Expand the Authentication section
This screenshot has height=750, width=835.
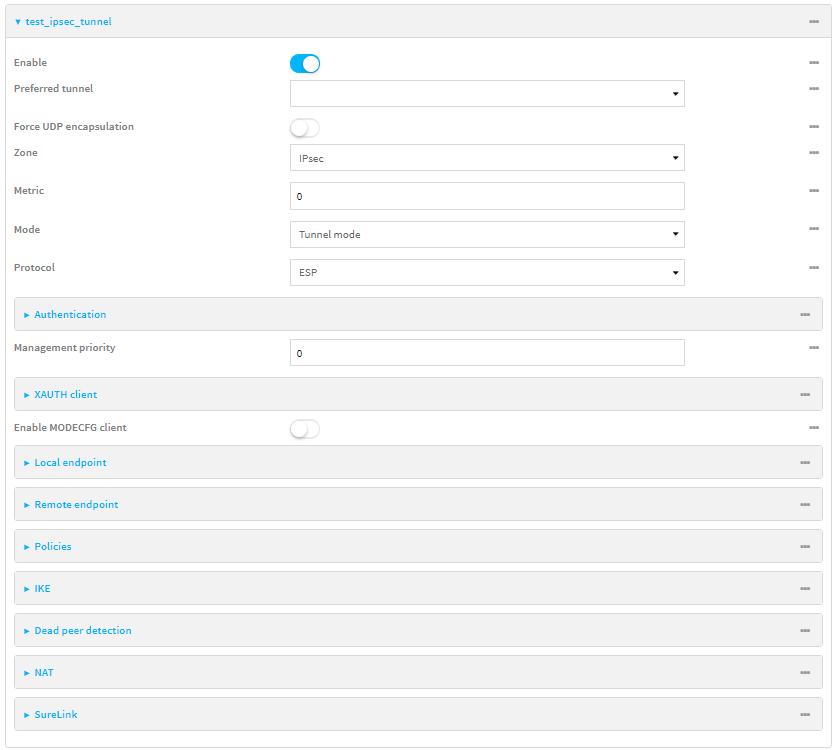coord(70,314)
